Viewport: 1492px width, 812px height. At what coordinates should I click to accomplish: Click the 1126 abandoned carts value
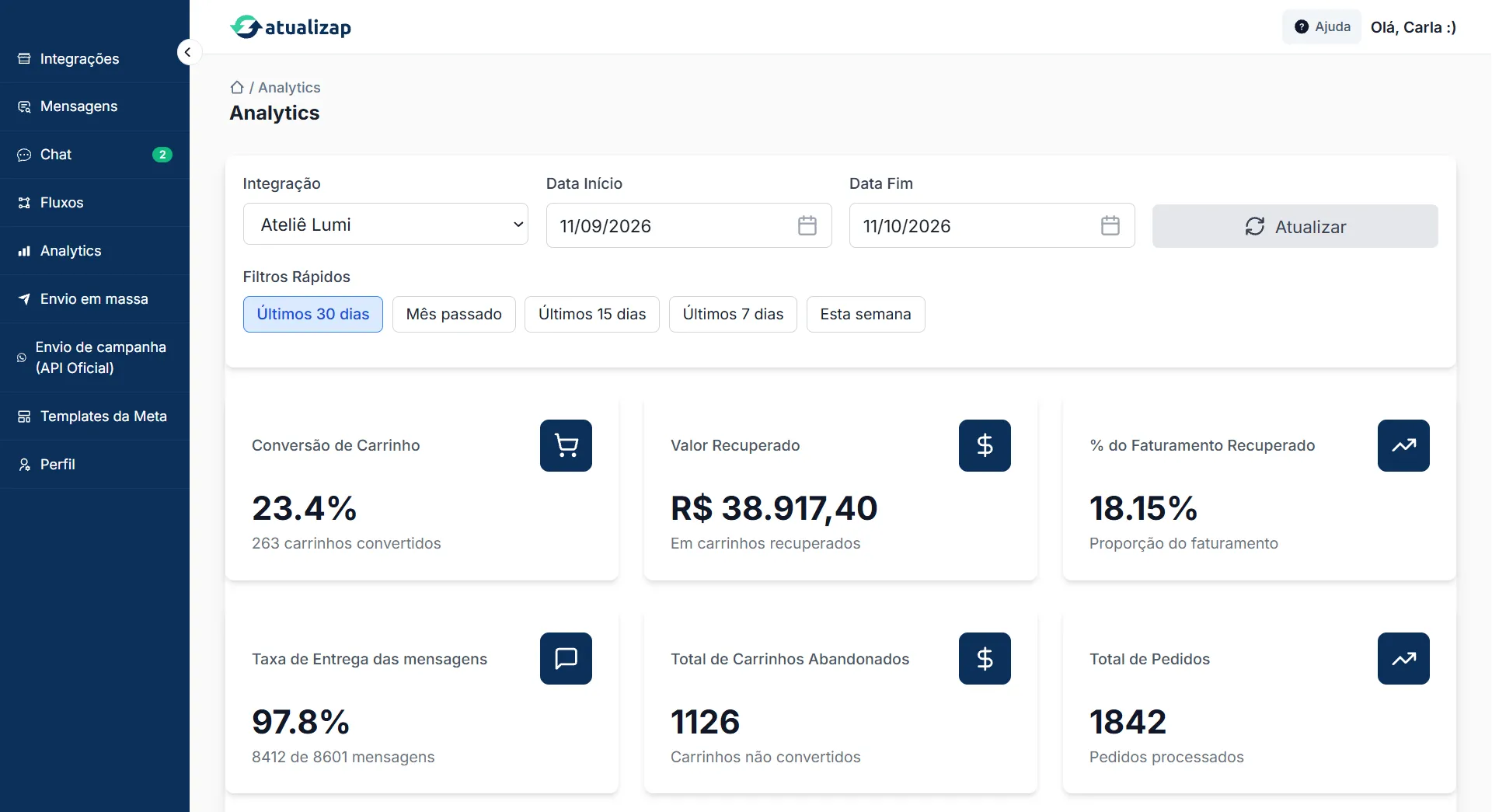(x=705, y=722)
